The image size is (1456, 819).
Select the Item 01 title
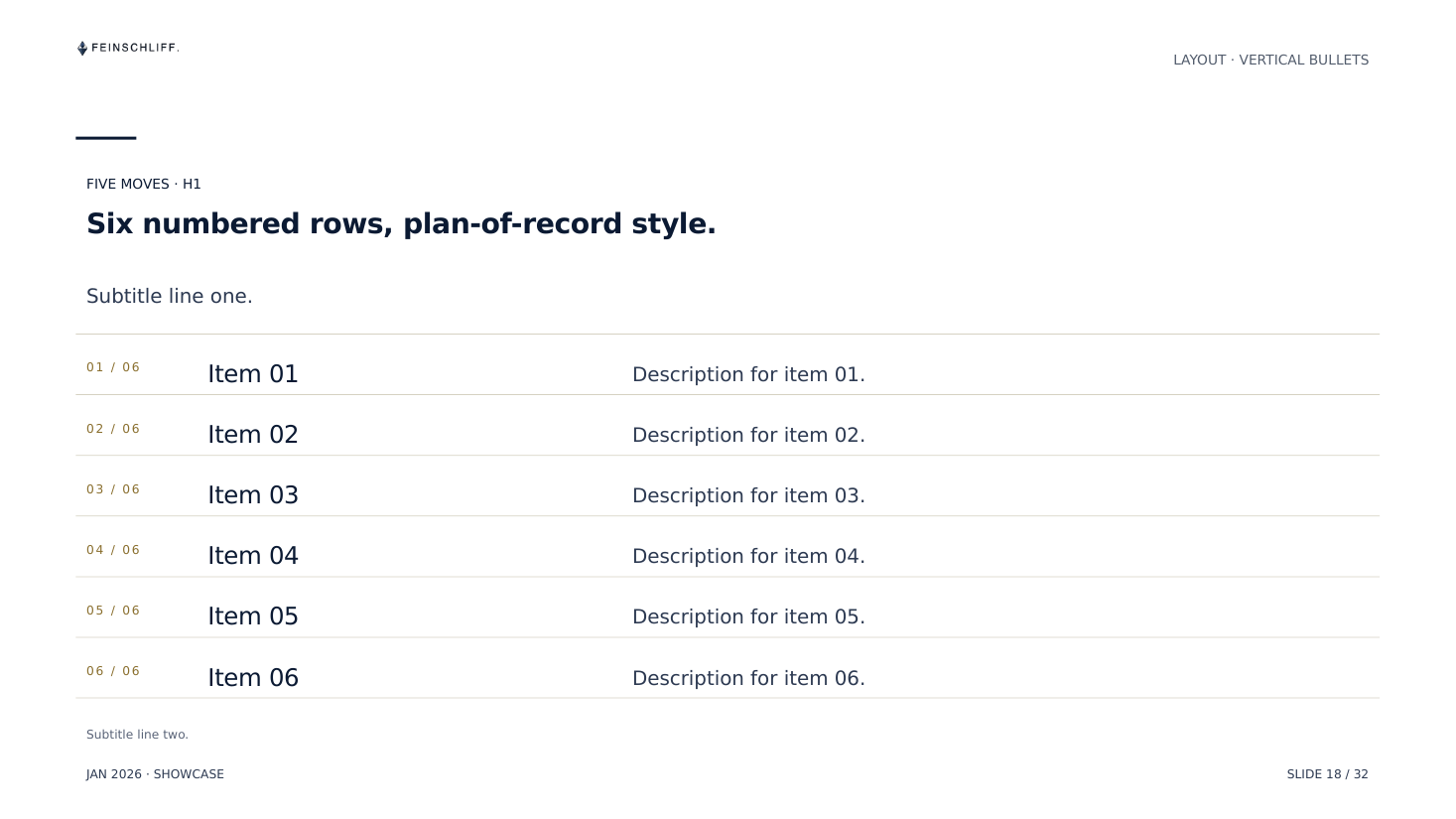[x=253, y=374]
